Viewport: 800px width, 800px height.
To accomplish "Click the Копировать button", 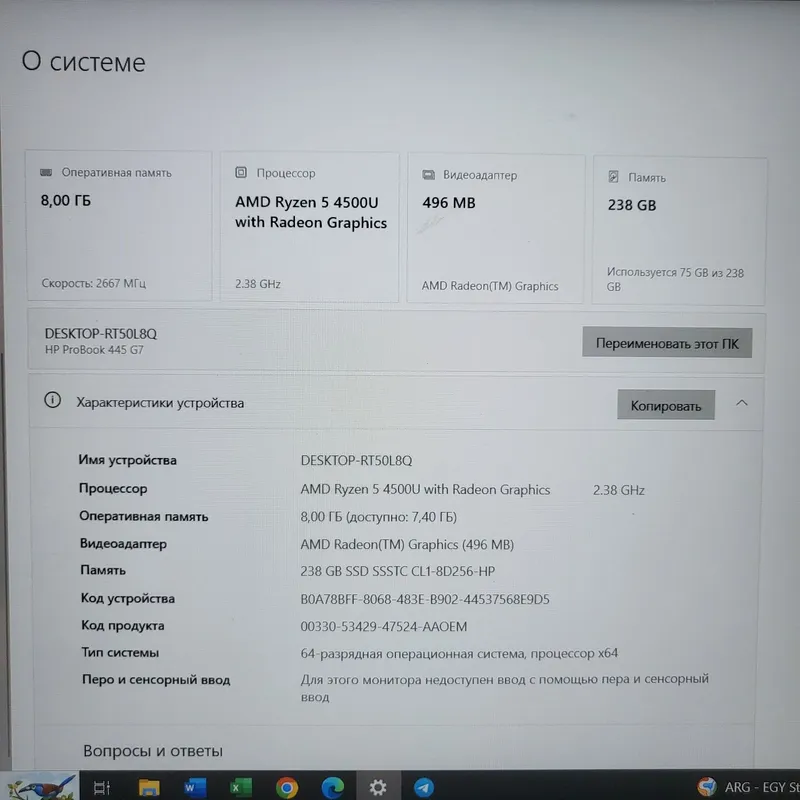I will click(x=666, y=405).
